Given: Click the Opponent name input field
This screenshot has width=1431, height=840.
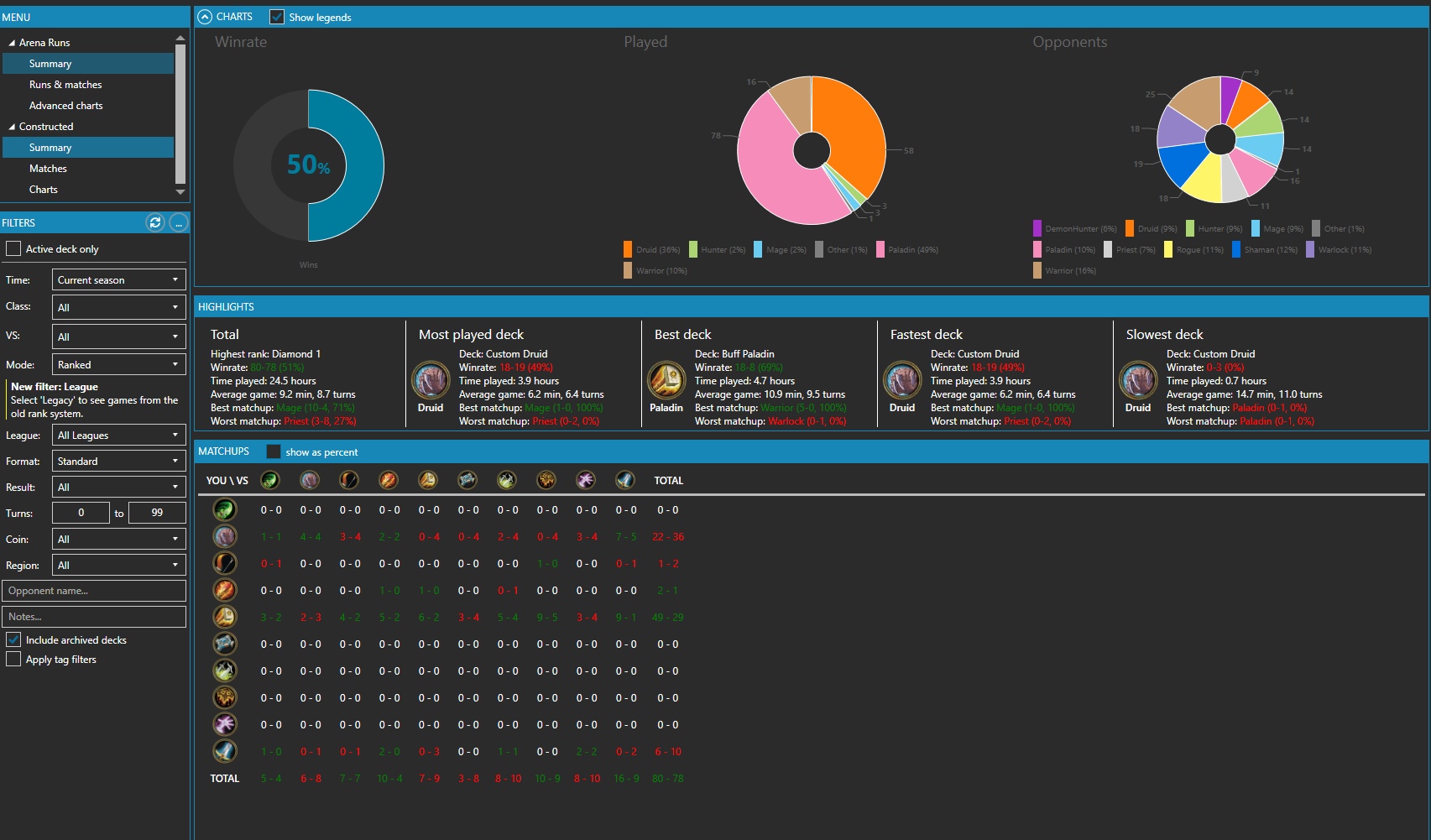Looking at the screenshot, I should click(x=94, y=591).
